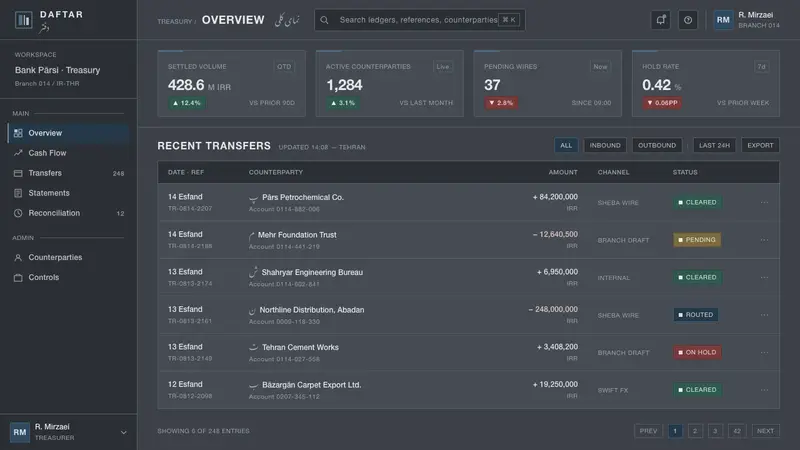Open Counterparties person icon
Viewport: 800px width, 450px height.
tap(18, 258)
